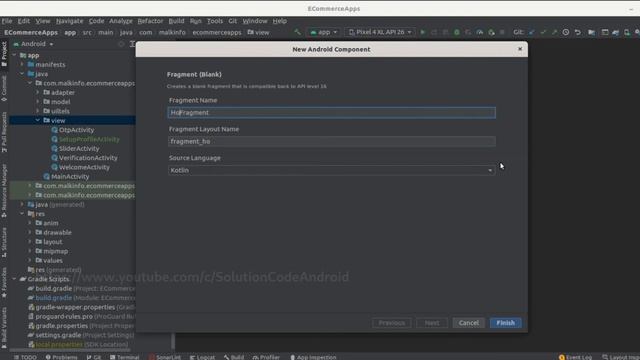
Task: Open the Window menu
Action: click(255, 21)
